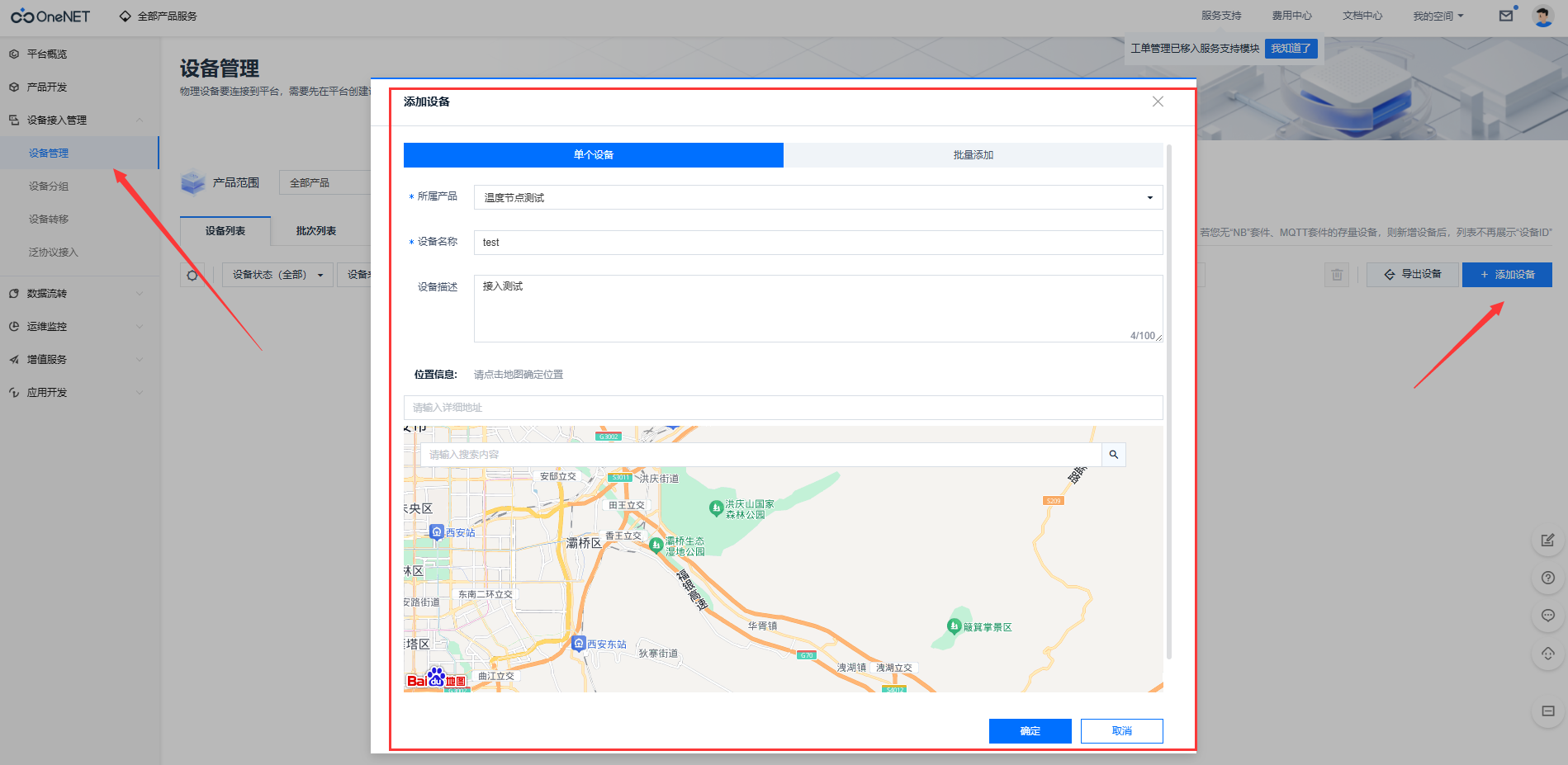1568x765 pixels.
Task: Click the user avatar in header
Action: tap(1542, 16)
